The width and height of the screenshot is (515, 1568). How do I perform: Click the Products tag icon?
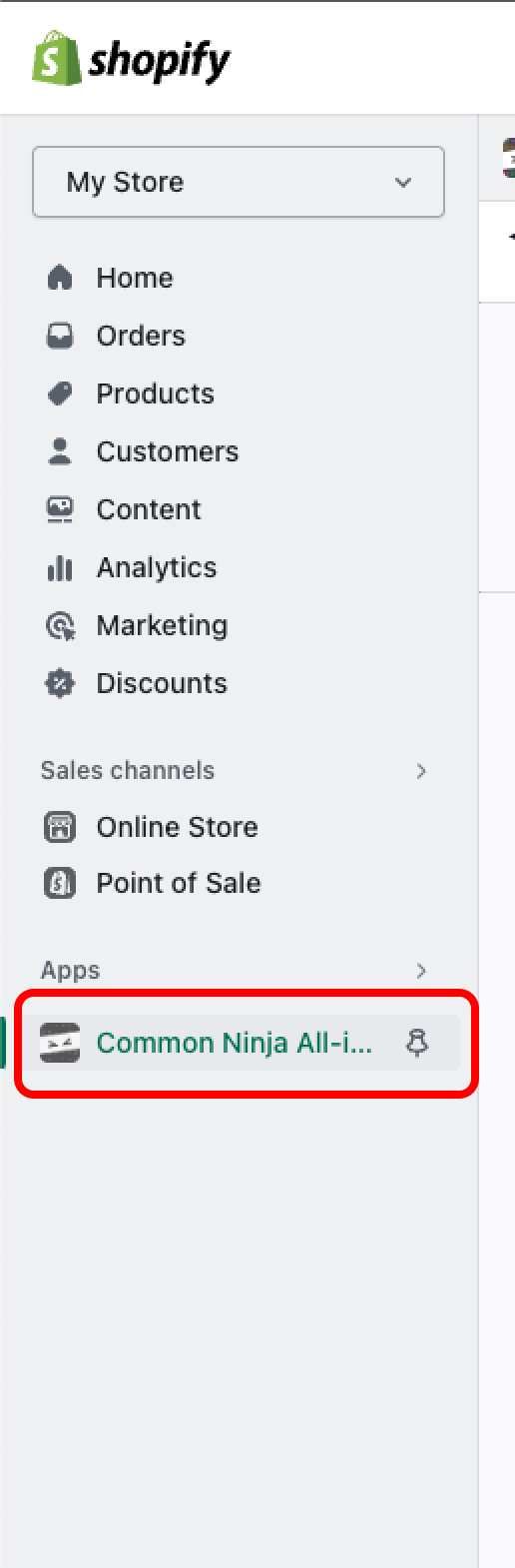[x=60, y=393]
